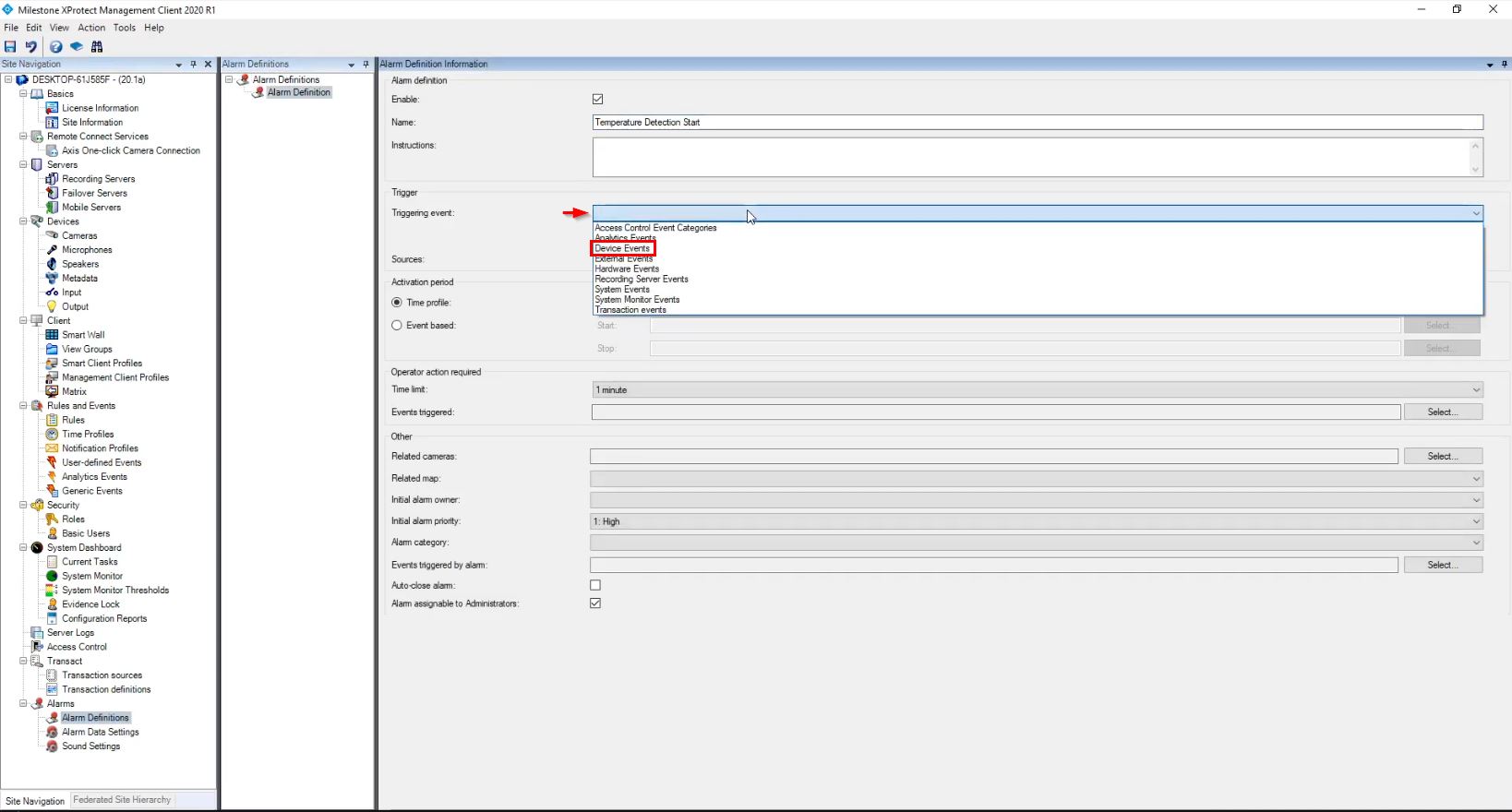The height and width of the screenshot is (812, 1512).
Task: Choose Device Events from the dropdown list
Action: click(623, 248)
